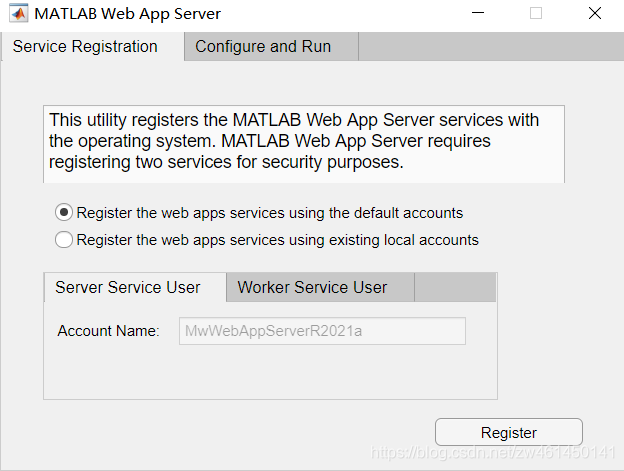Click the Account Name label

109,331
